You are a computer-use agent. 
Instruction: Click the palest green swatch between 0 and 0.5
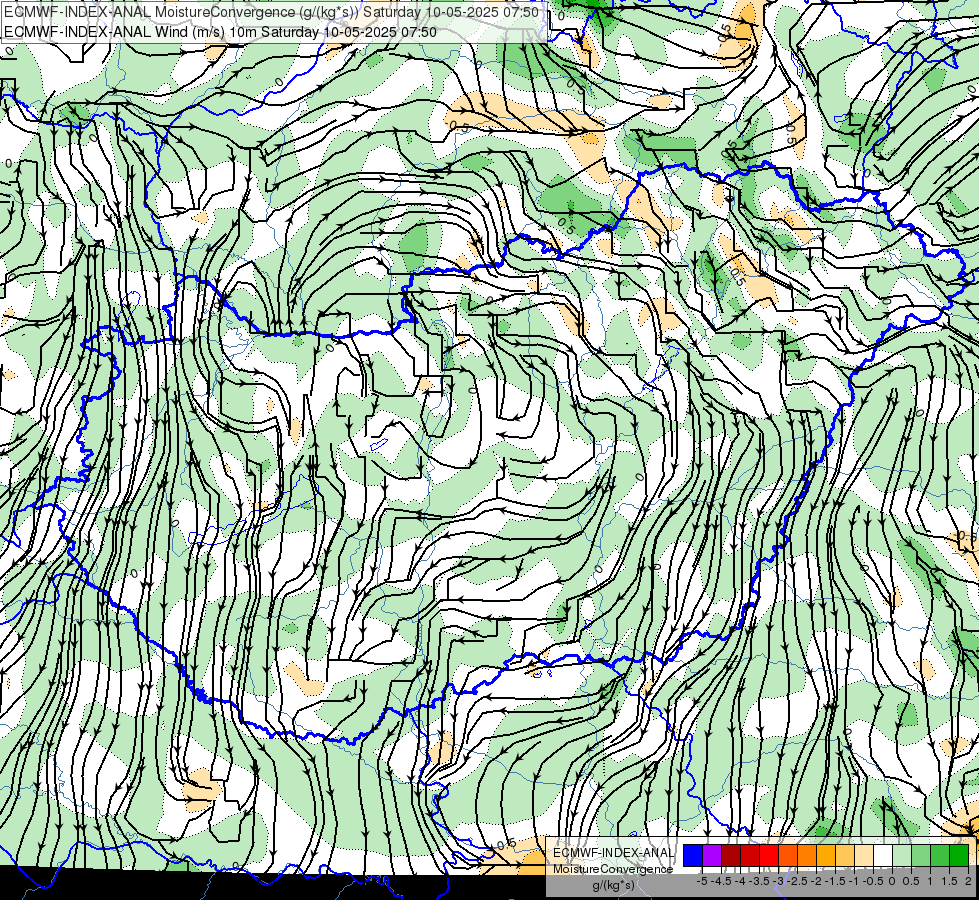coord(902,855)
